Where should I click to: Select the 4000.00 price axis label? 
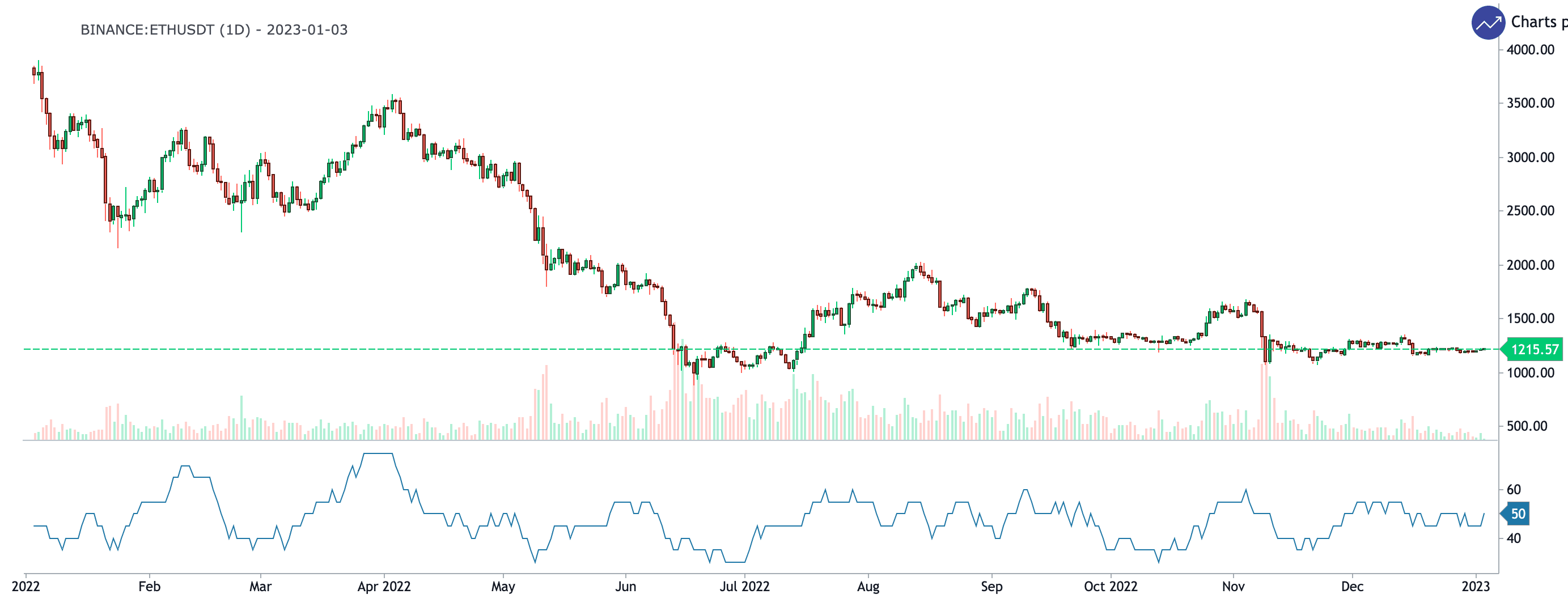[x=1529, y=50]
